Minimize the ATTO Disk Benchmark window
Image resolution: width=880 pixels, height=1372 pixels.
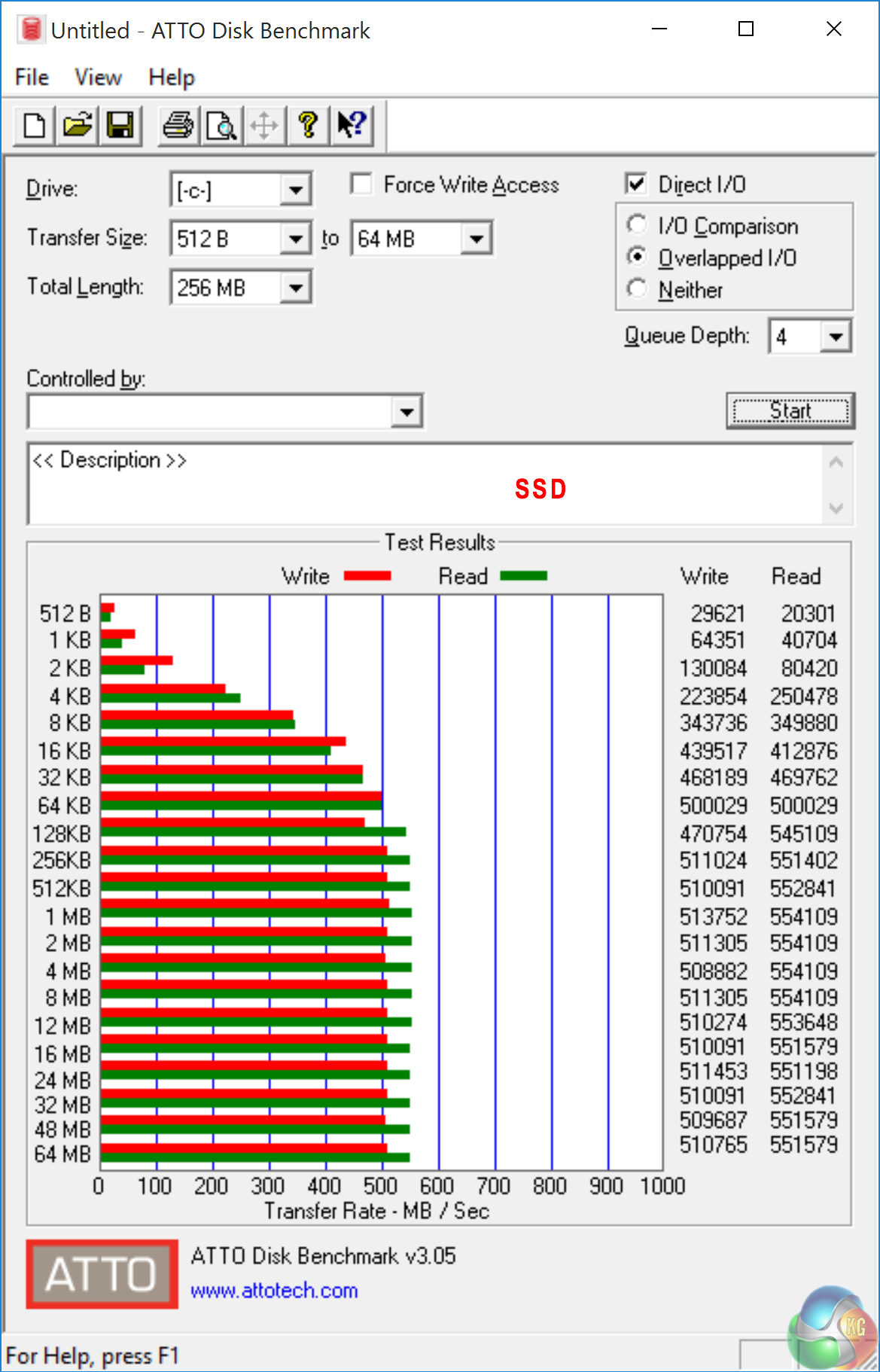659,29
